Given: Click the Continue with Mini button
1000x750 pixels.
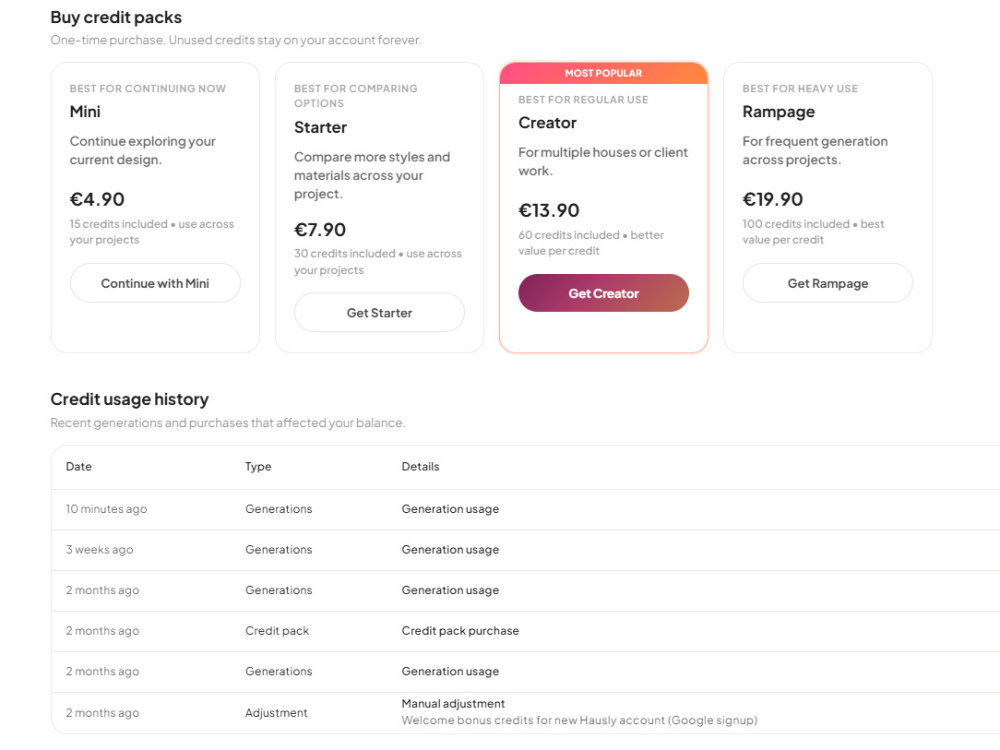Looking at the screenshot, I should [155, 283].
